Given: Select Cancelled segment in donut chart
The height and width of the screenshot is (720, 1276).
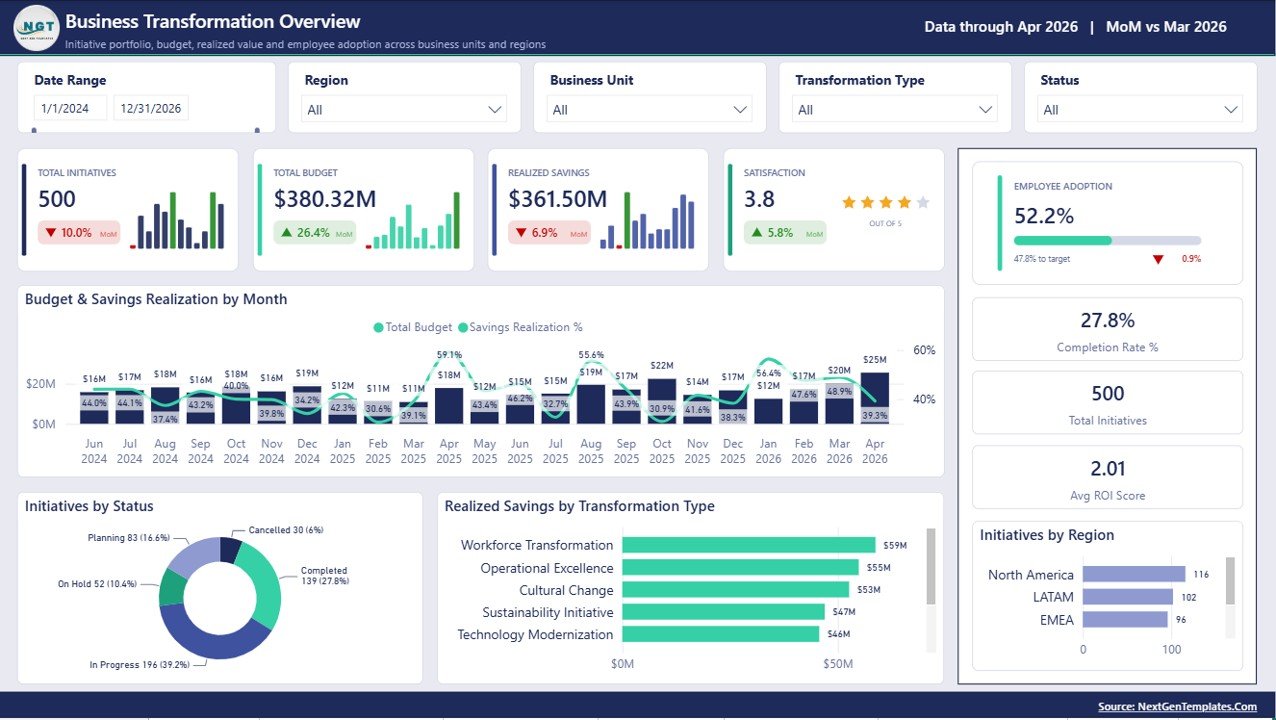Looking at the screenshot, I should (230, 549).
